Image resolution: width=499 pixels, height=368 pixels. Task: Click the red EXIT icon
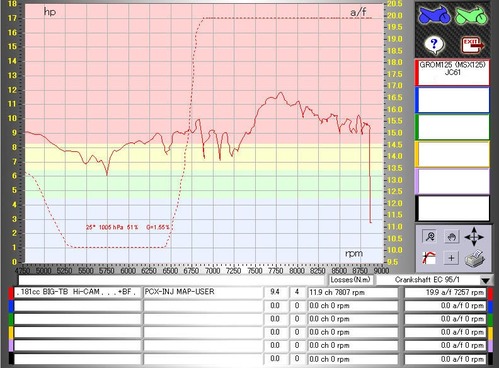pos(473,45)
